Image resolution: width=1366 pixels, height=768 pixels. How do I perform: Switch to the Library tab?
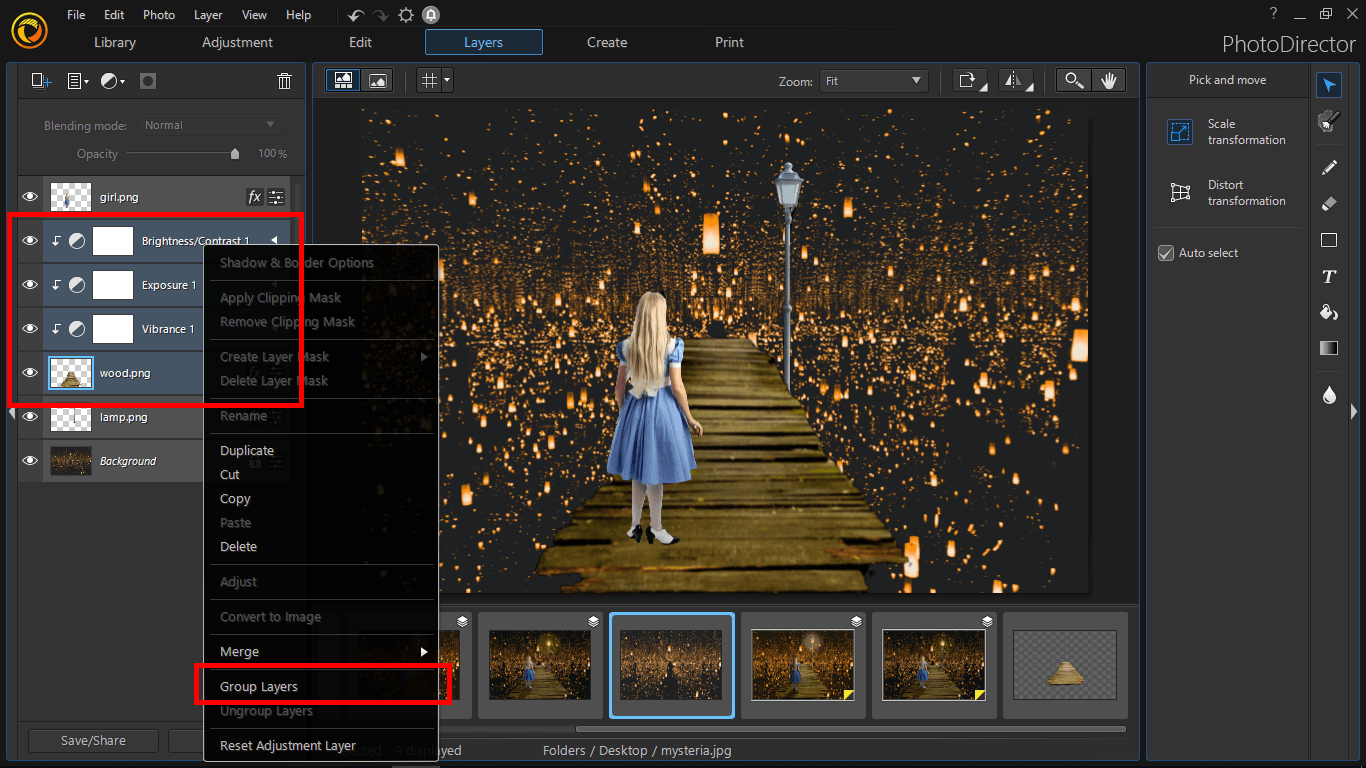pyautogui.click(x=115, y=42)
